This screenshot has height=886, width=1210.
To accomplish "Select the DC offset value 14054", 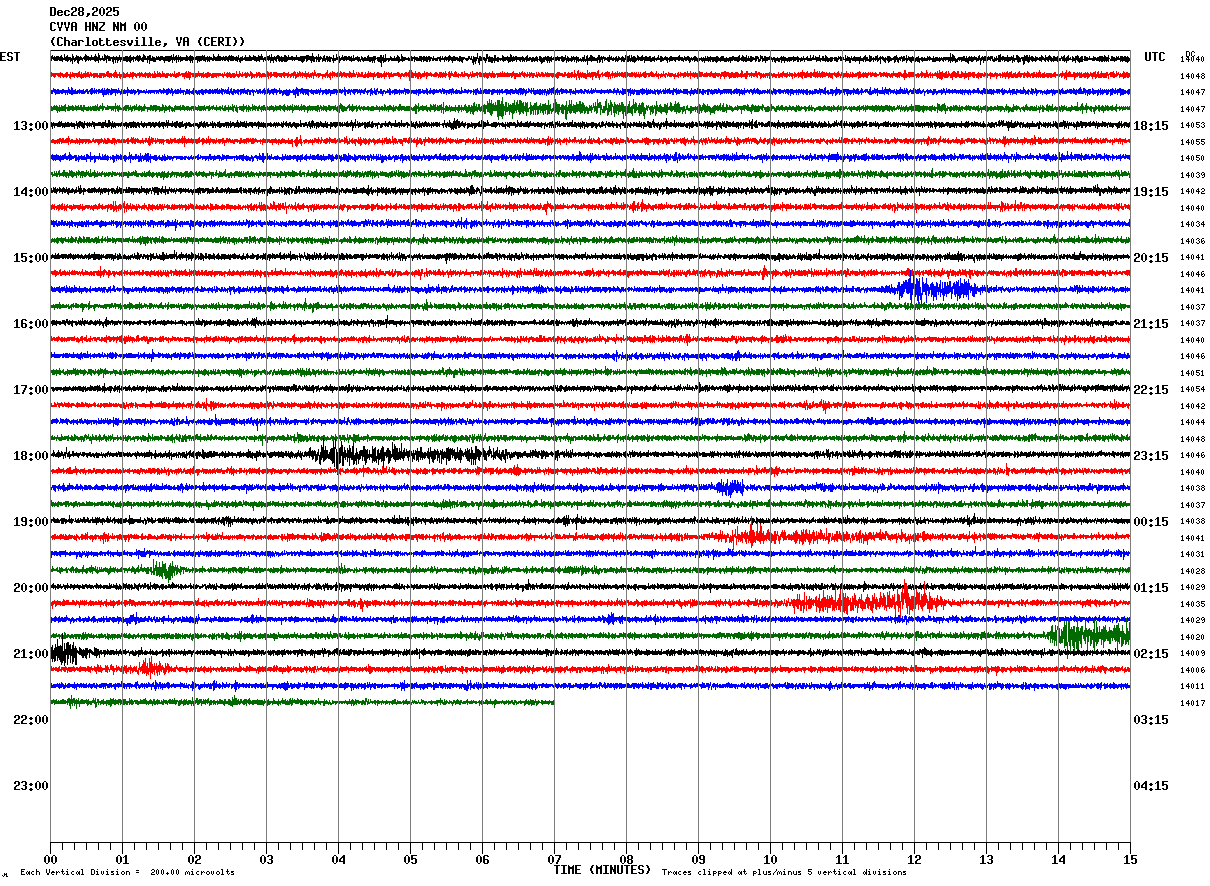I will (x=1192, y=390).
